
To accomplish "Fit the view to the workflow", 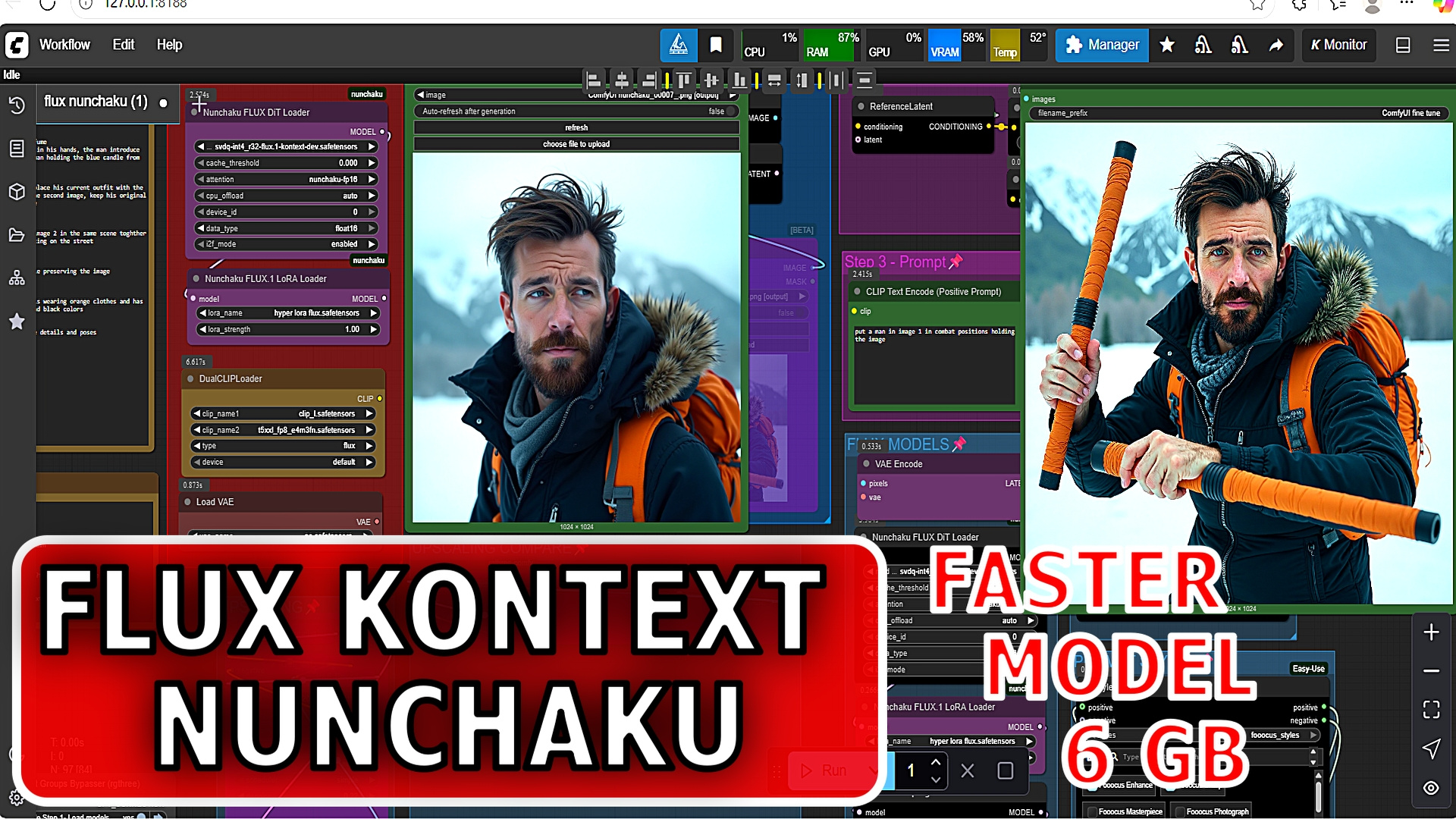I will coord(1431,710).
